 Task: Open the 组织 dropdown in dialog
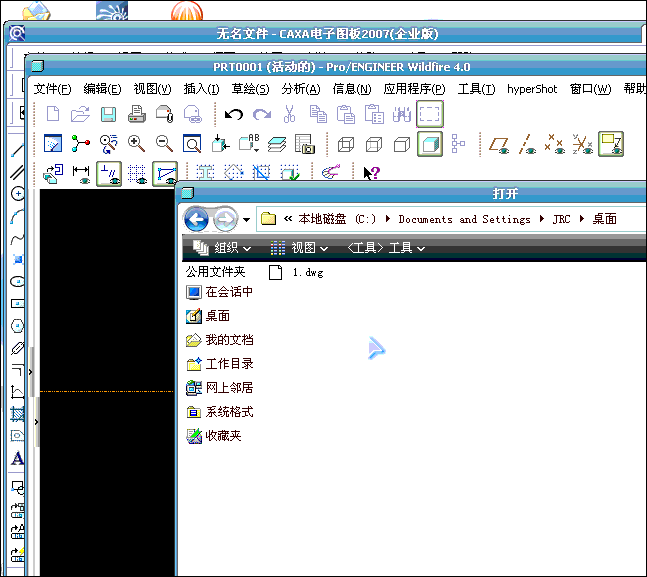click(222, 248)
